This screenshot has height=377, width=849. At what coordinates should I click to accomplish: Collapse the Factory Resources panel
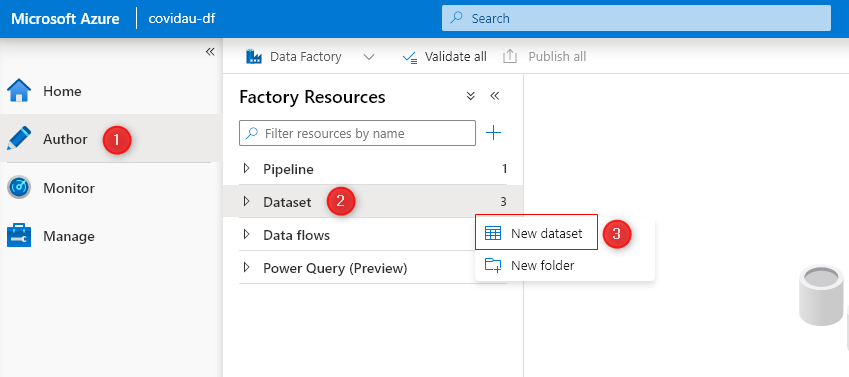point(494,96)
